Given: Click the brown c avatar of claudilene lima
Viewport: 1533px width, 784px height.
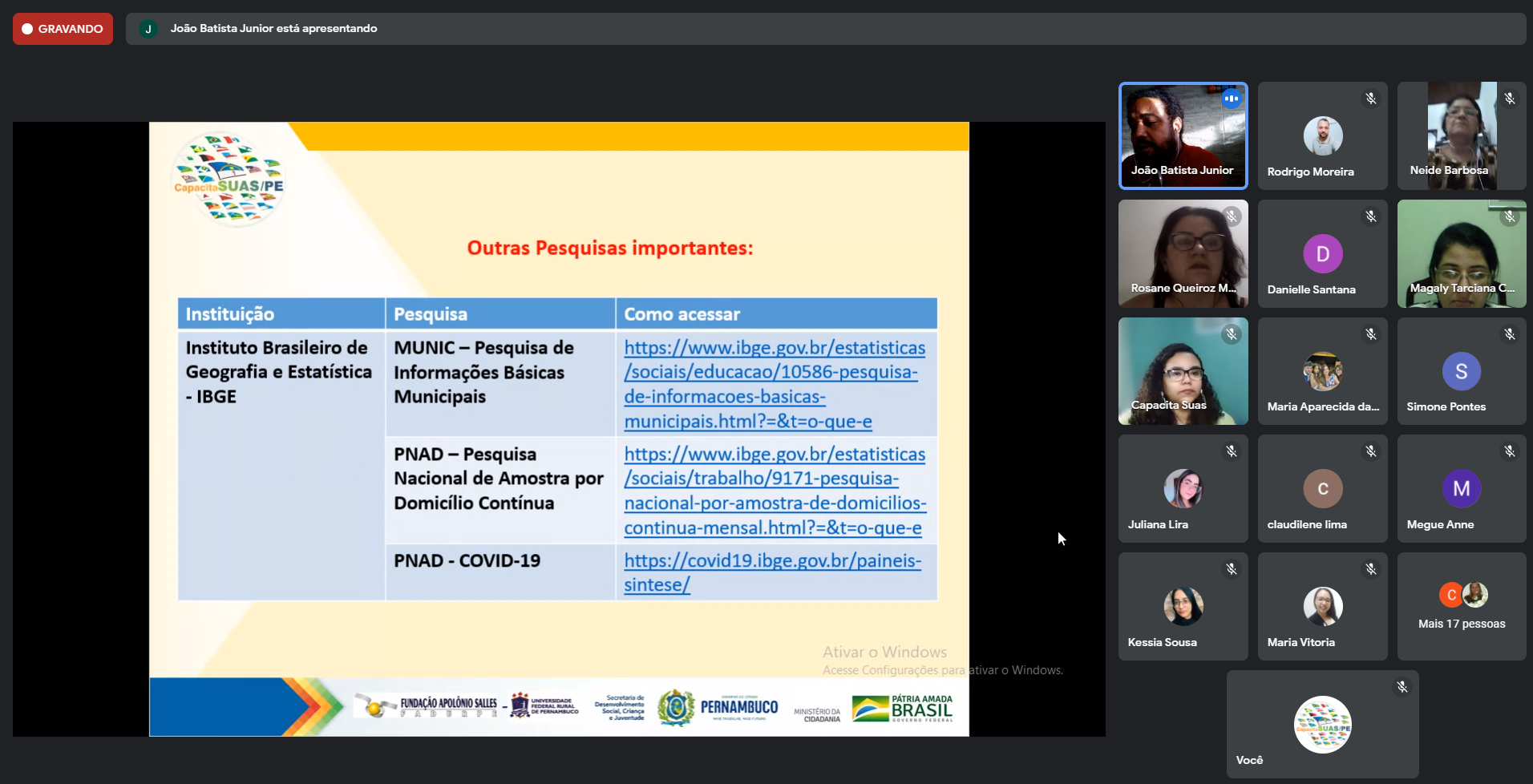Looking at the screenshot, I should (1322, 489).
